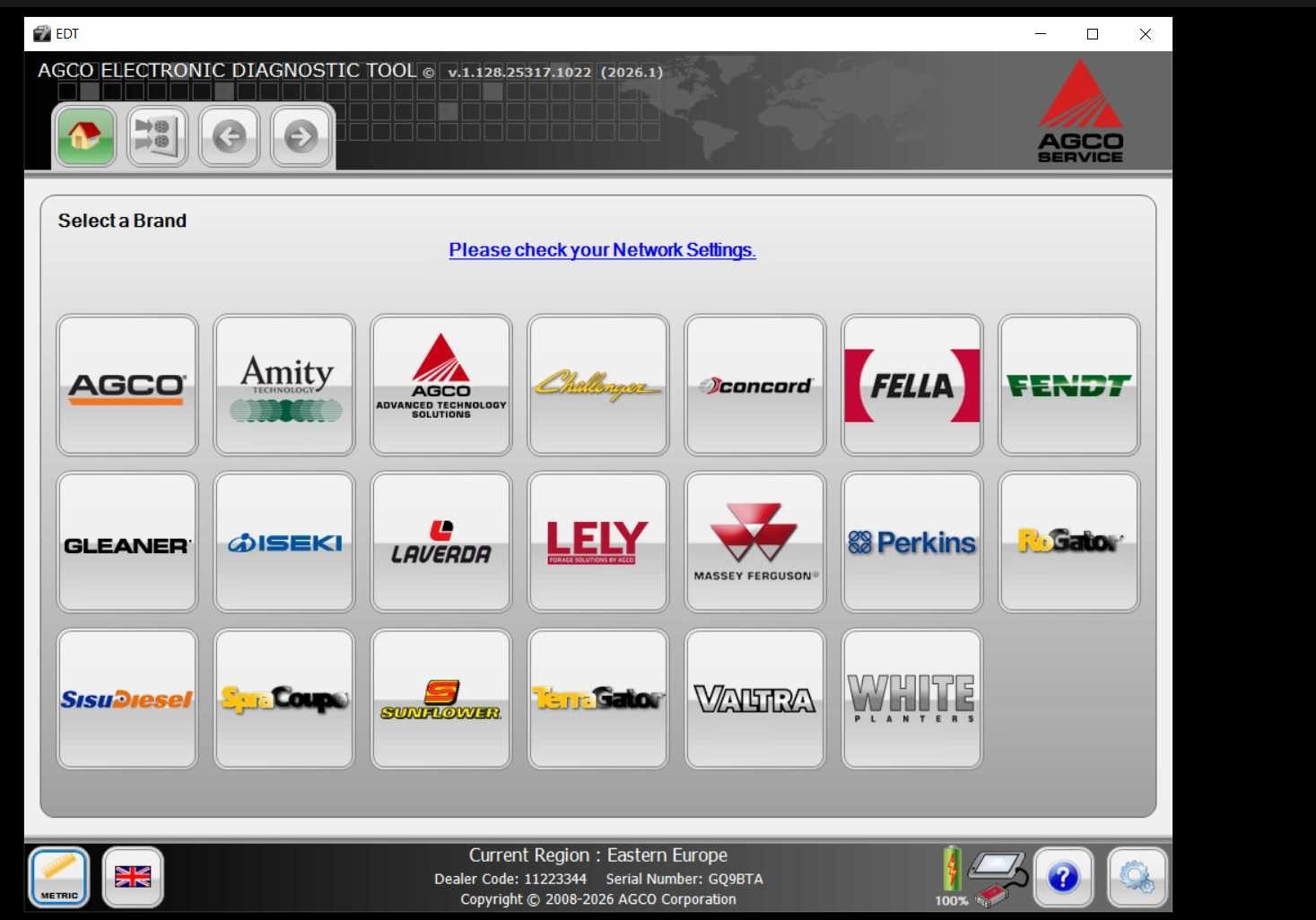Pick the Concord brand
The width and height of the screenshot is (1316, 920).
click(x=755, y=385)
